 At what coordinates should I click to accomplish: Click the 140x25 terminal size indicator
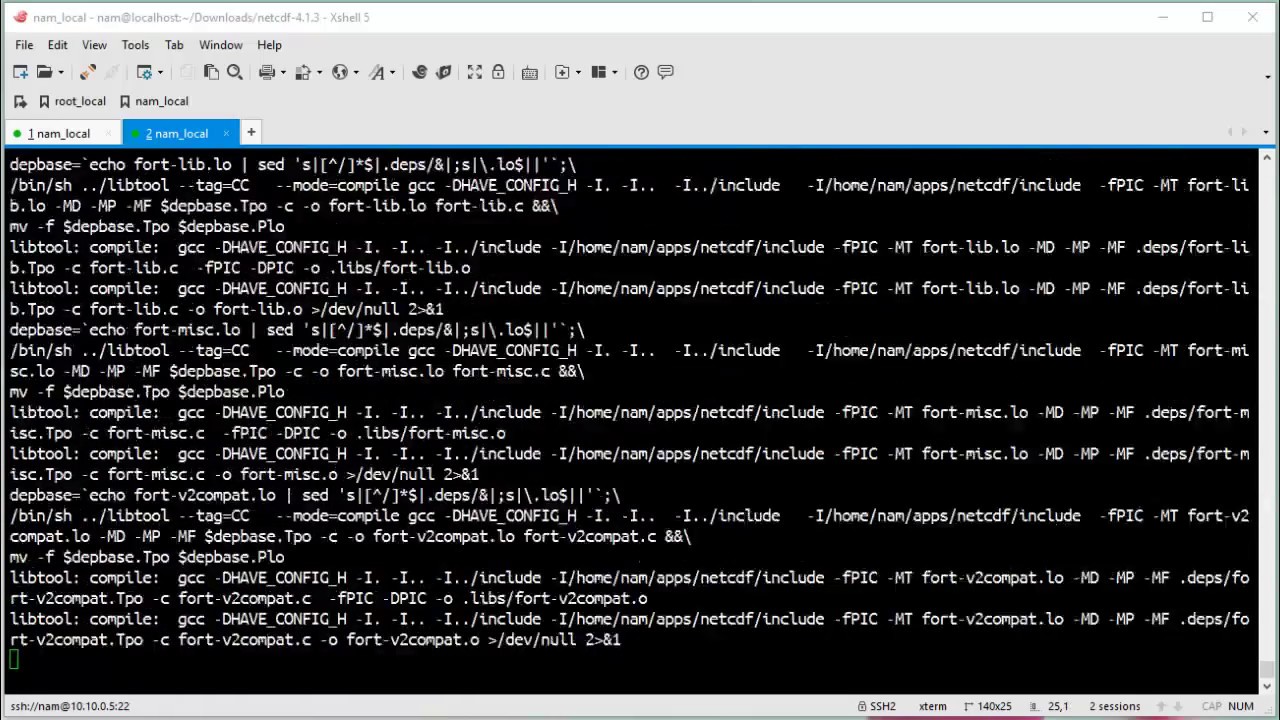pyautogui.click(x=988, y=706)
